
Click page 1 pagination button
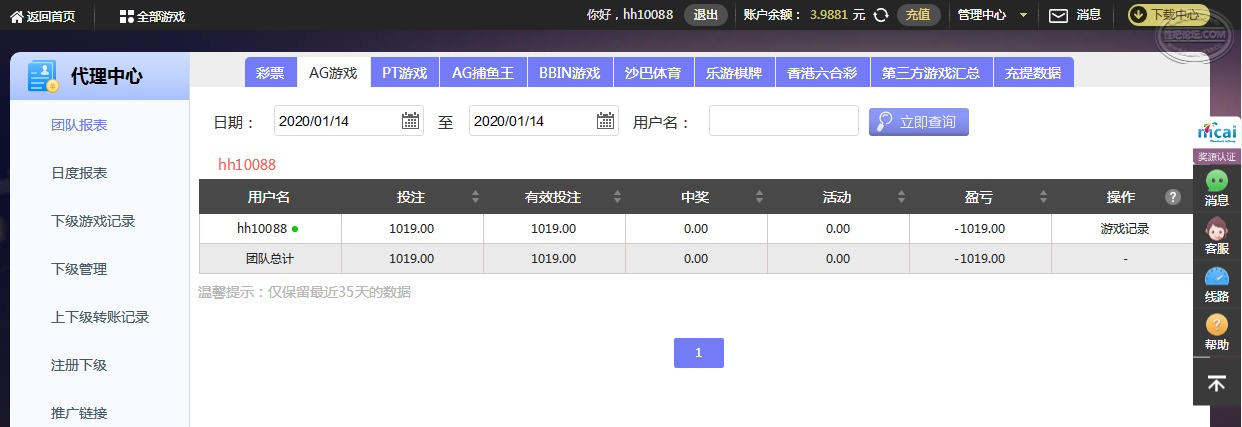coord(699,353)
